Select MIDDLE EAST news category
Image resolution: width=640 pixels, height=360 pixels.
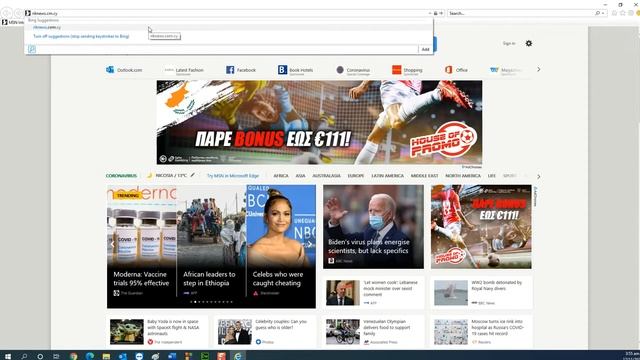tap(424, 176)
